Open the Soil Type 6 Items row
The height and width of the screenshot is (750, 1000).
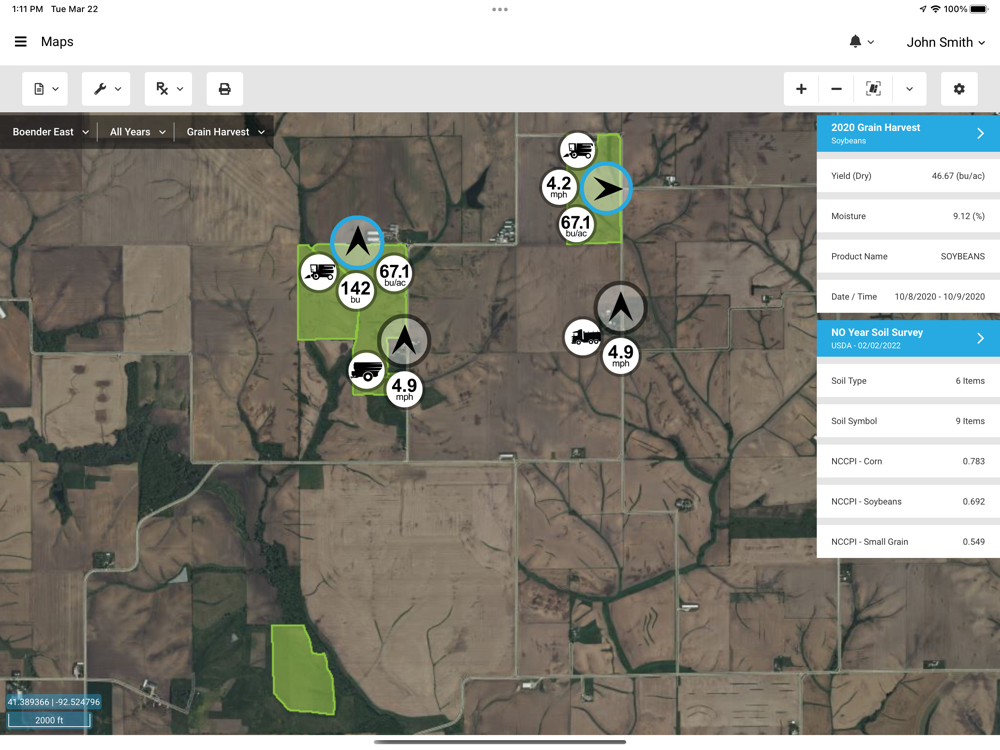coord(908,381)
